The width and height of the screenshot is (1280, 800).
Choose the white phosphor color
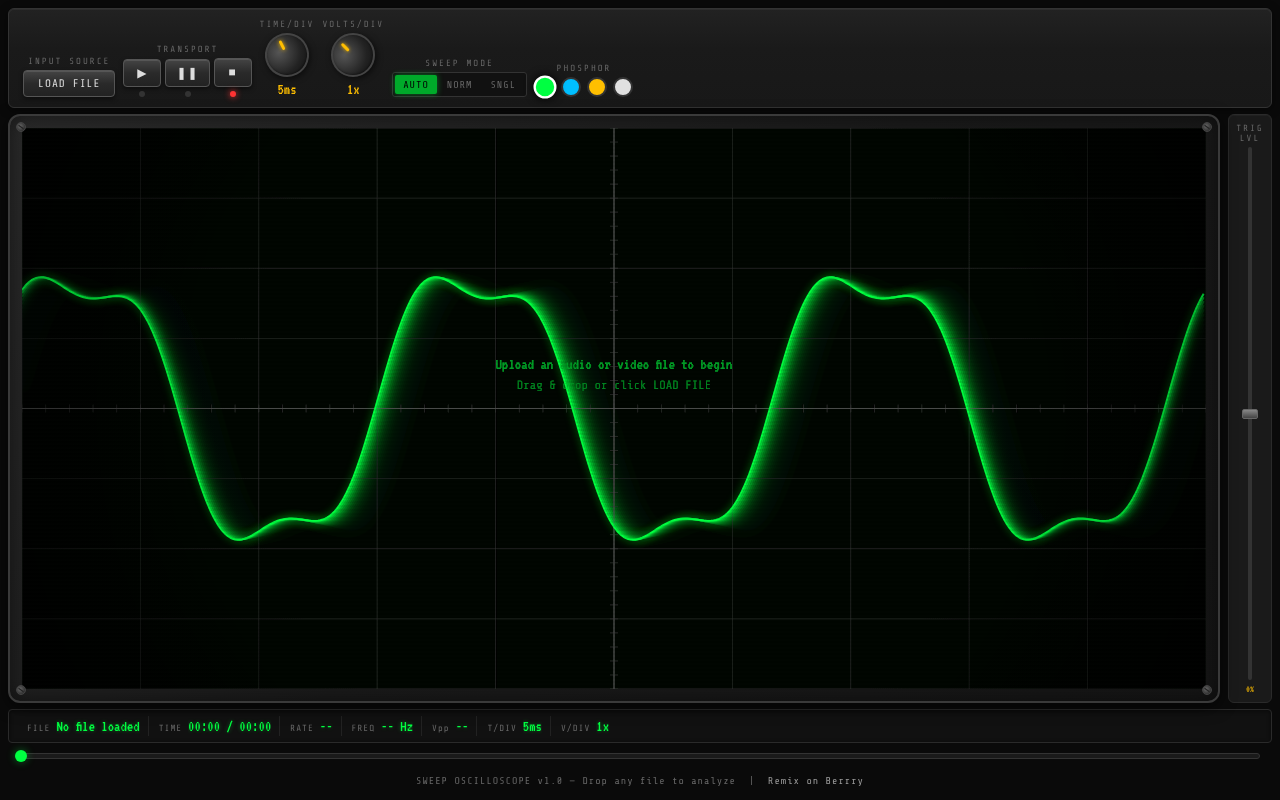click(623, 87)
